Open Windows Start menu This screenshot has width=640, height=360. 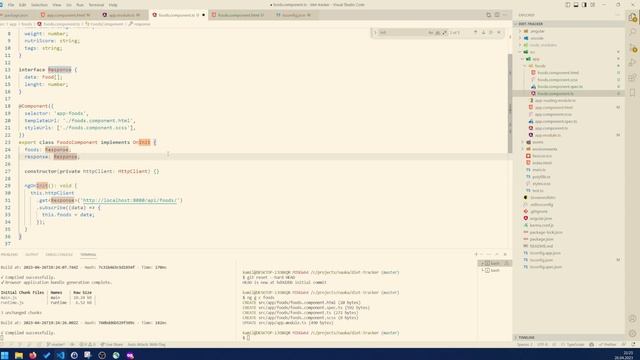click(5, 355)
